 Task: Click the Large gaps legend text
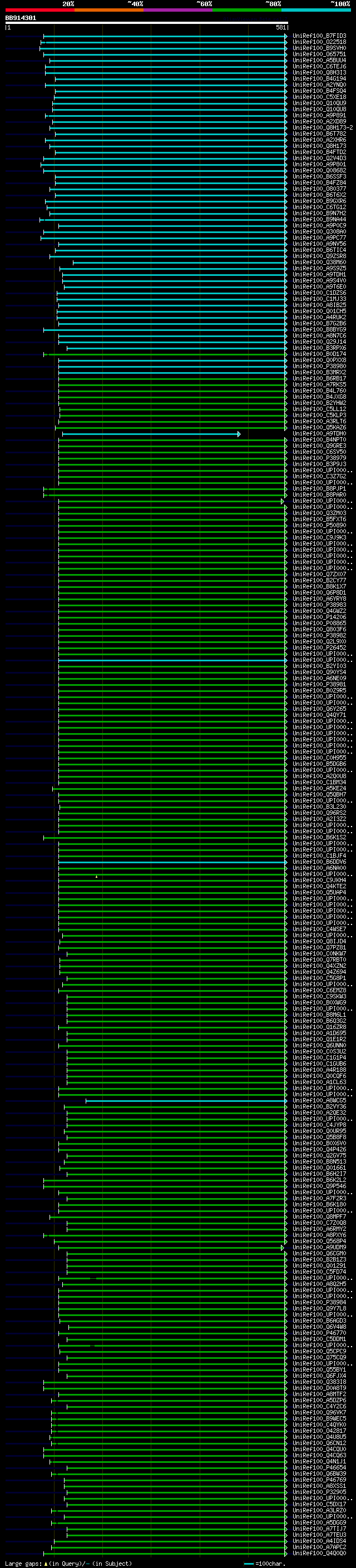[x=68, y=1563]
